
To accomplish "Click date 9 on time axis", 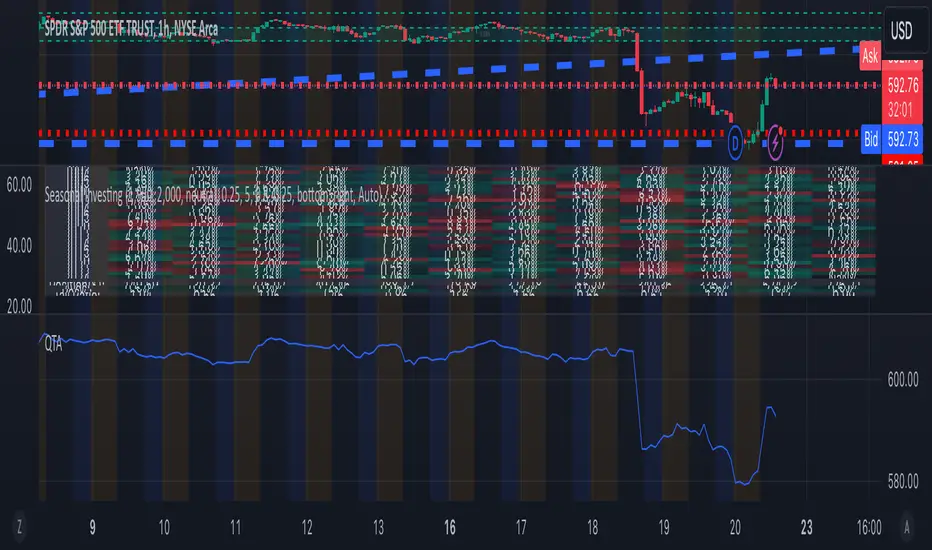I will pos(92,527).
